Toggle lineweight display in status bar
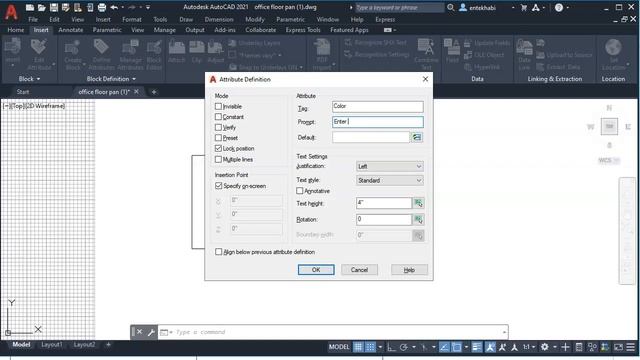The width and height of the screenshot is (640, 360). [476, 347]
